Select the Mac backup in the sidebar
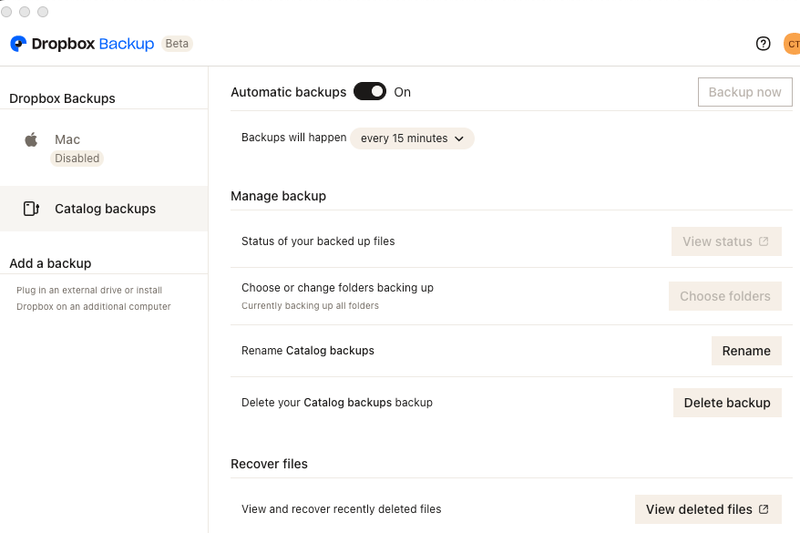 [67, 140]
